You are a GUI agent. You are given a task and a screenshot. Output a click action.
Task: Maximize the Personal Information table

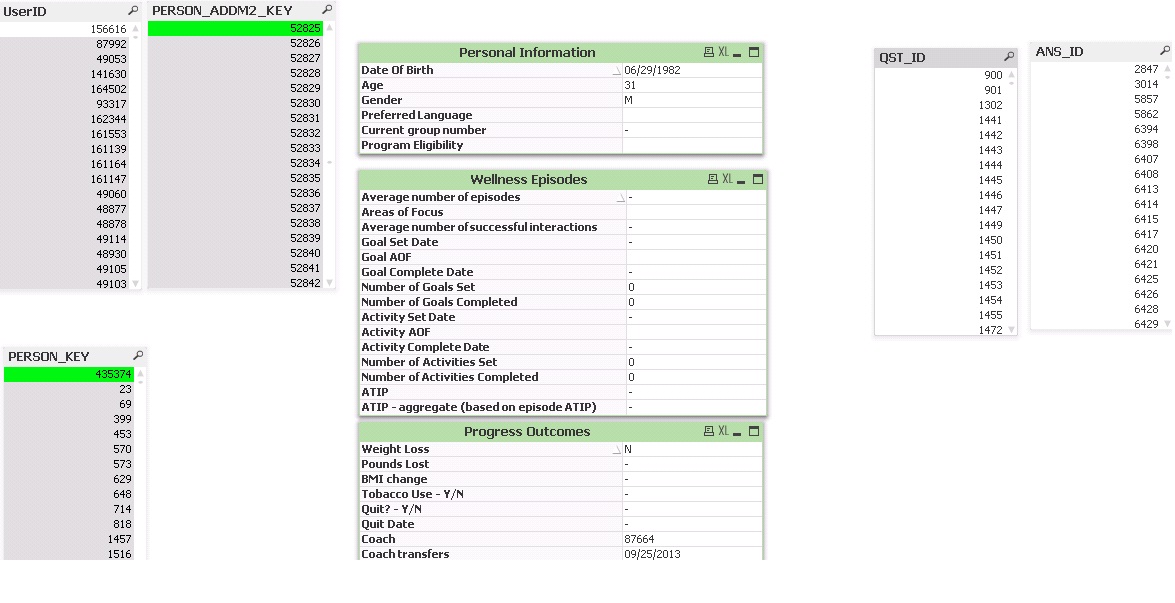(754, 52)
